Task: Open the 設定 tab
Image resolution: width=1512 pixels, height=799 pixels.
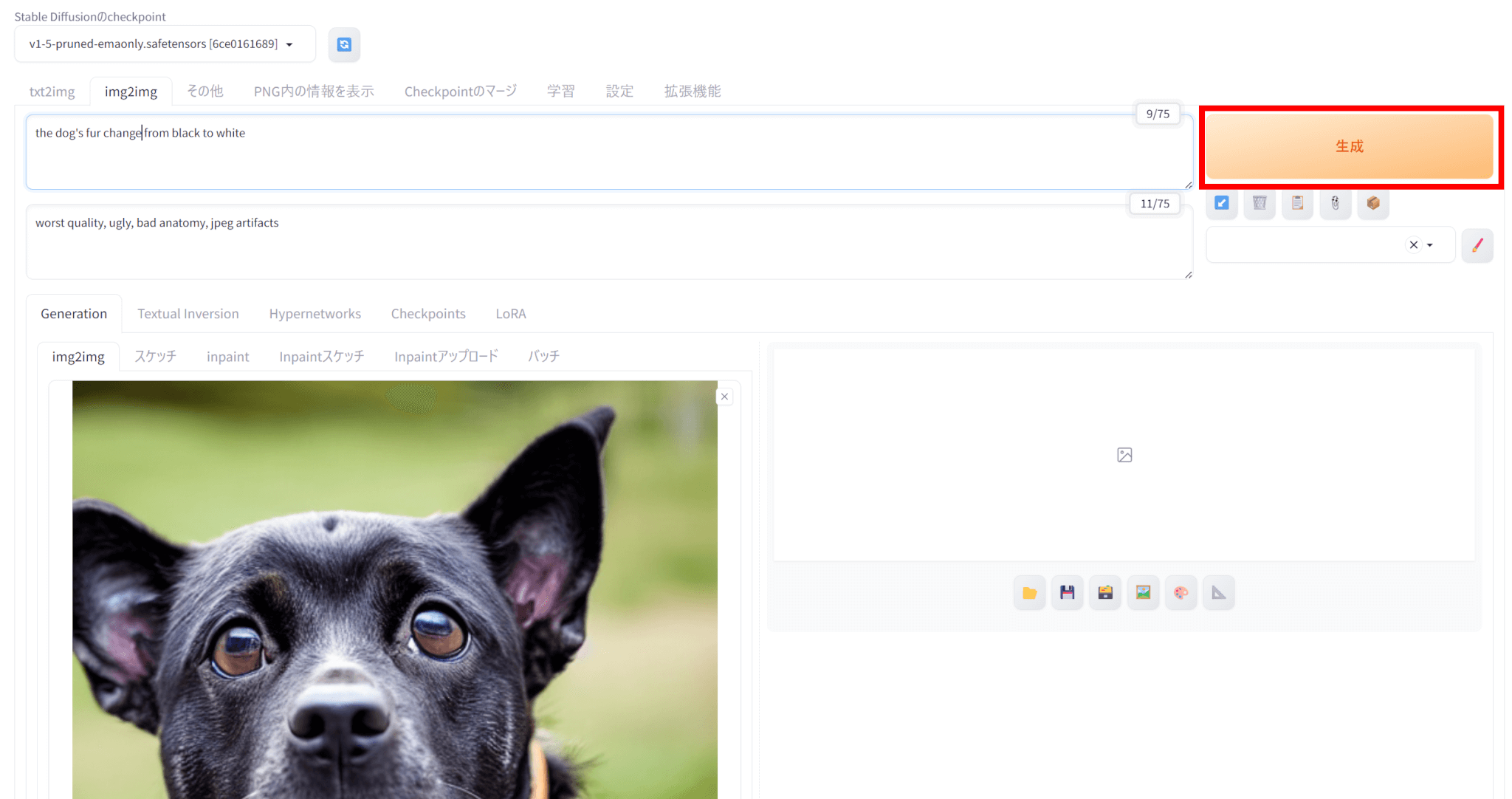Action: (619, 92)
